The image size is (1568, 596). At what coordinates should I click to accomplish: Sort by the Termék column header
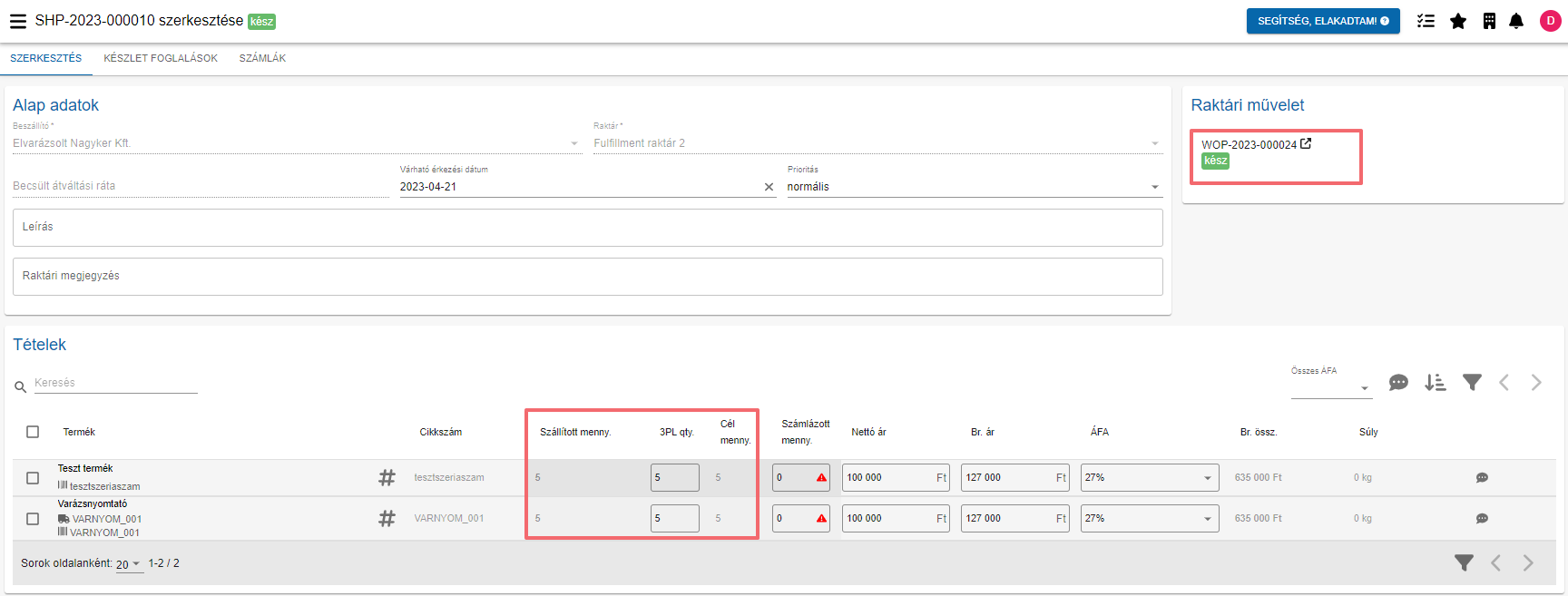[79, 432]
